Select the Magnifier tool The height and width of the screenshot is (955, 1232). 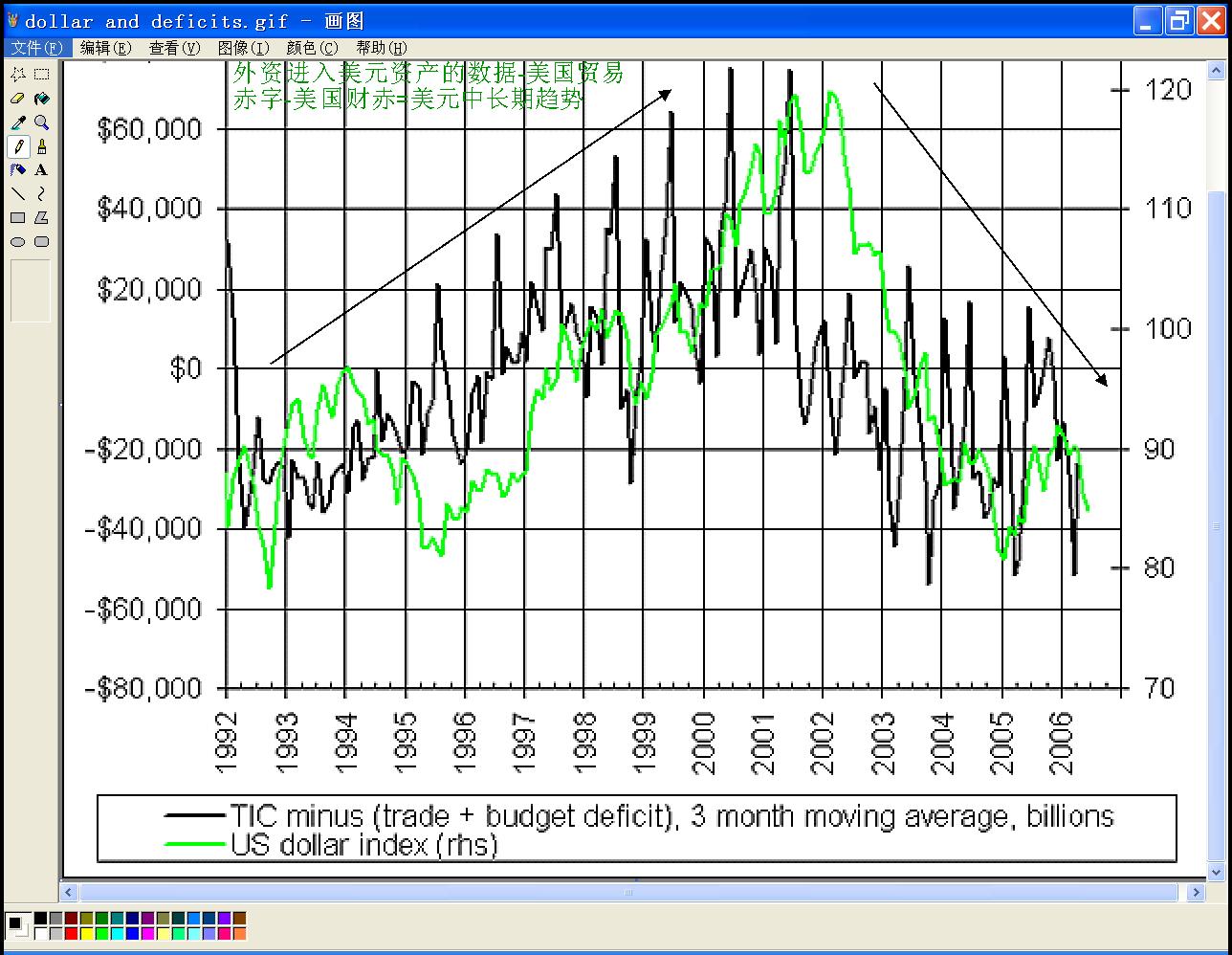point(41,122)
